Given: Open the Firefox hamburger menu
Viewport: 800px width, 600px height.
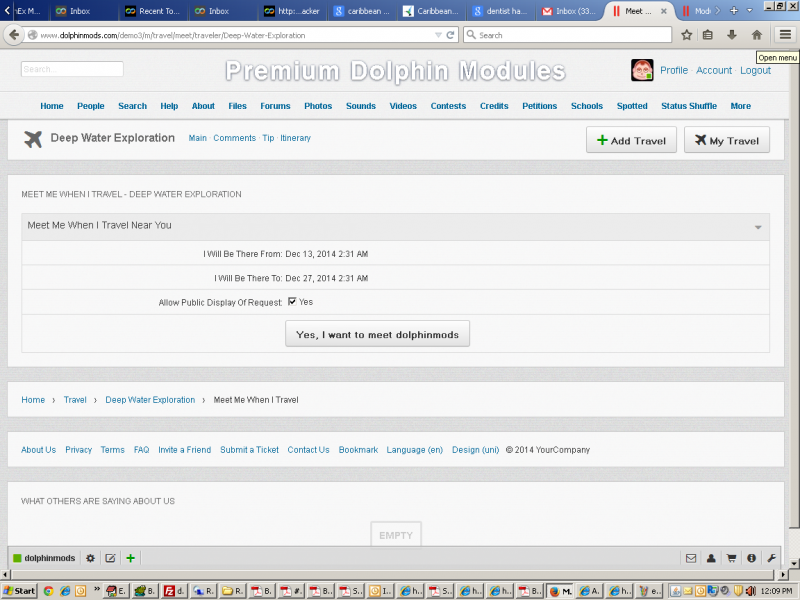Looking at the screenshot, I should tap(785, 35).
